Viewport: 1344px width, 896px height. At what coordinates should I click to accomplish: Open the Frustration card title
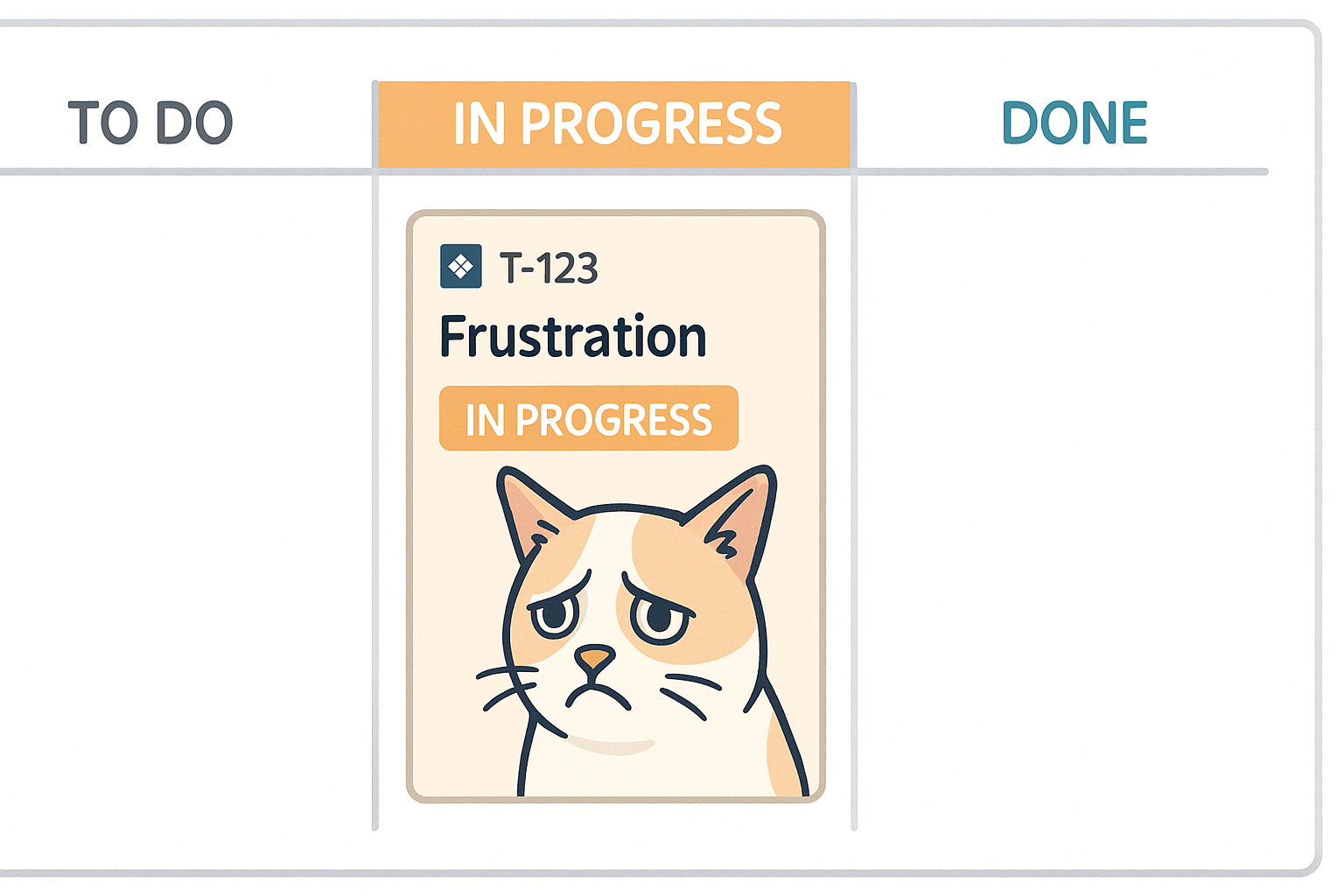tap(573, 337)
